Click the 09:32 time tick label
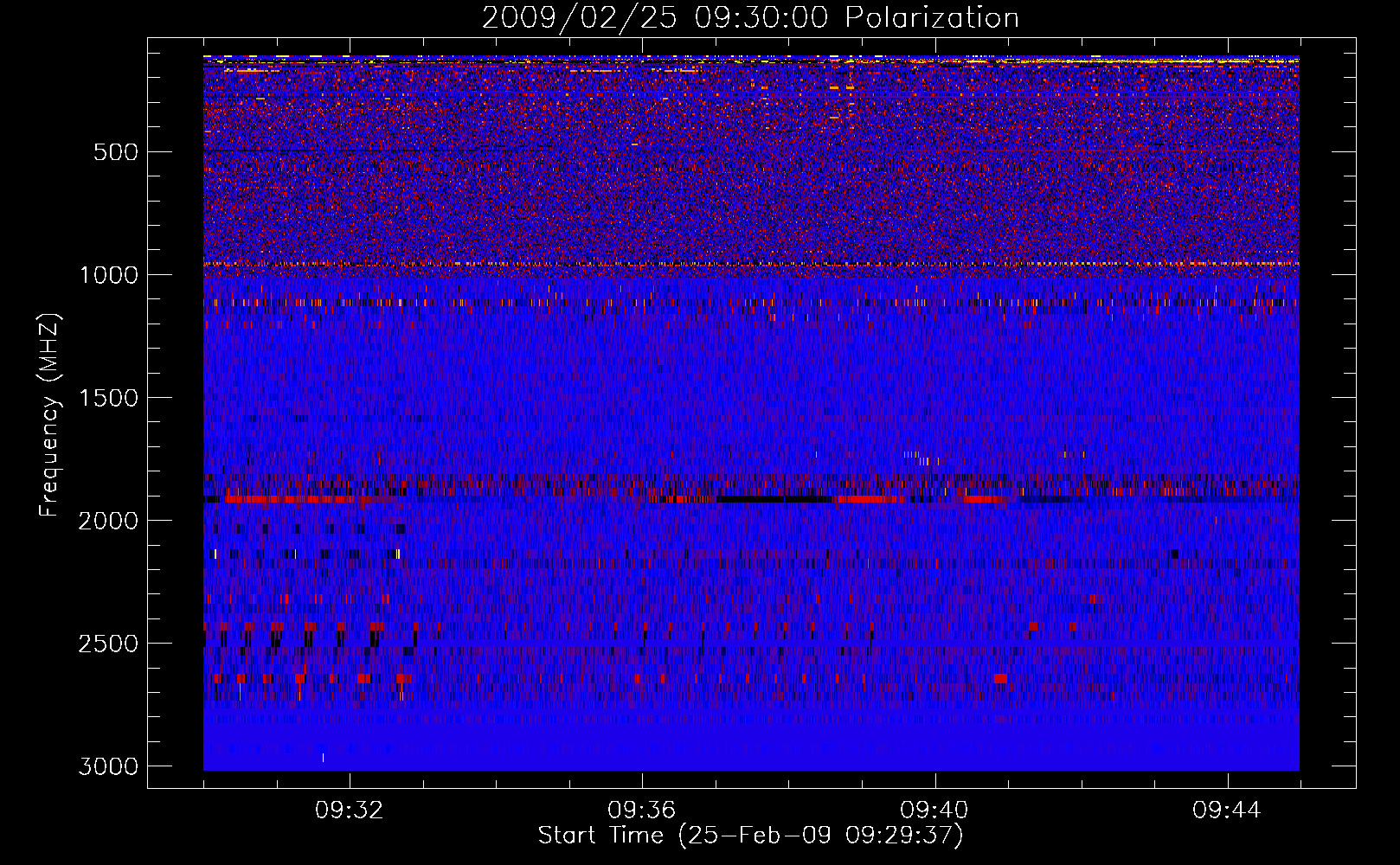 350,811
